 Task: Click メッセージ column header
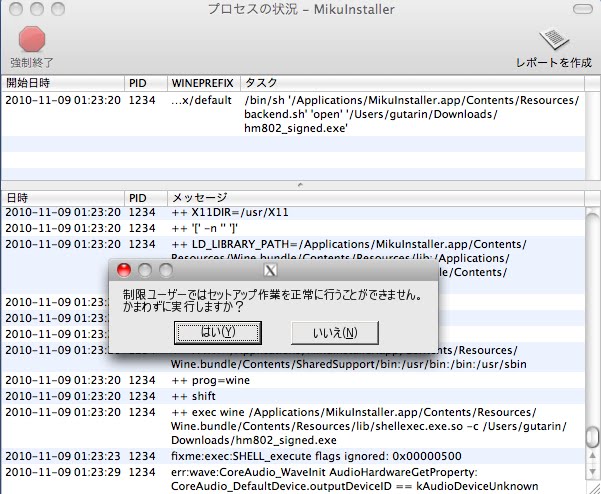point(376,198)
